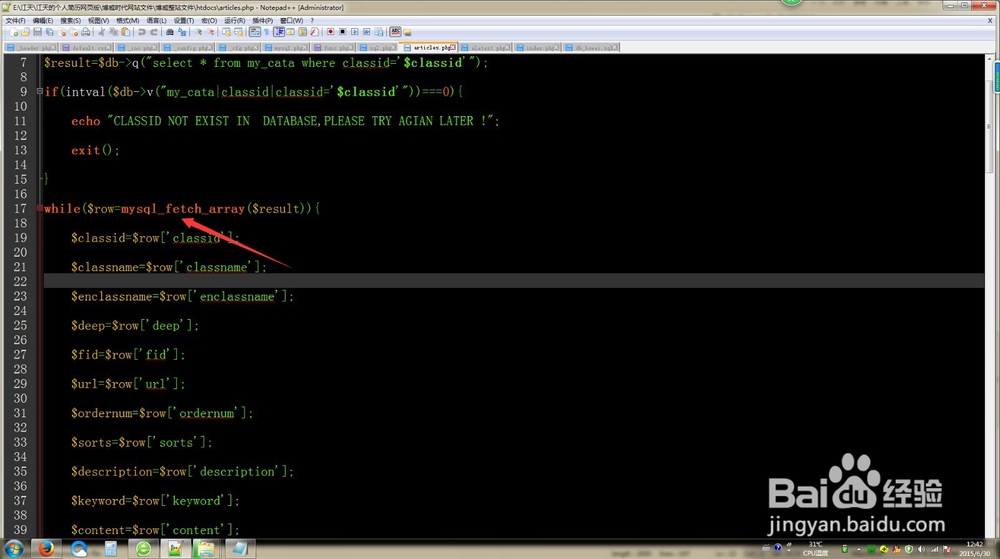
Task: Click on mysql_fetch_array in line 17
Action: point(182,208)
